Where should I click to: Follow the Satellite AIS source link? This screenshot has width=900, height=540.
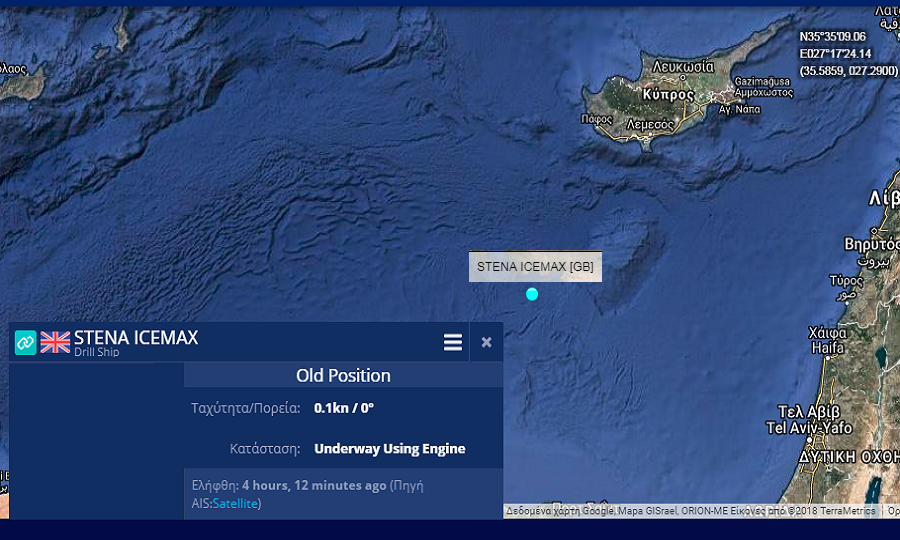(x=235, y=503)
